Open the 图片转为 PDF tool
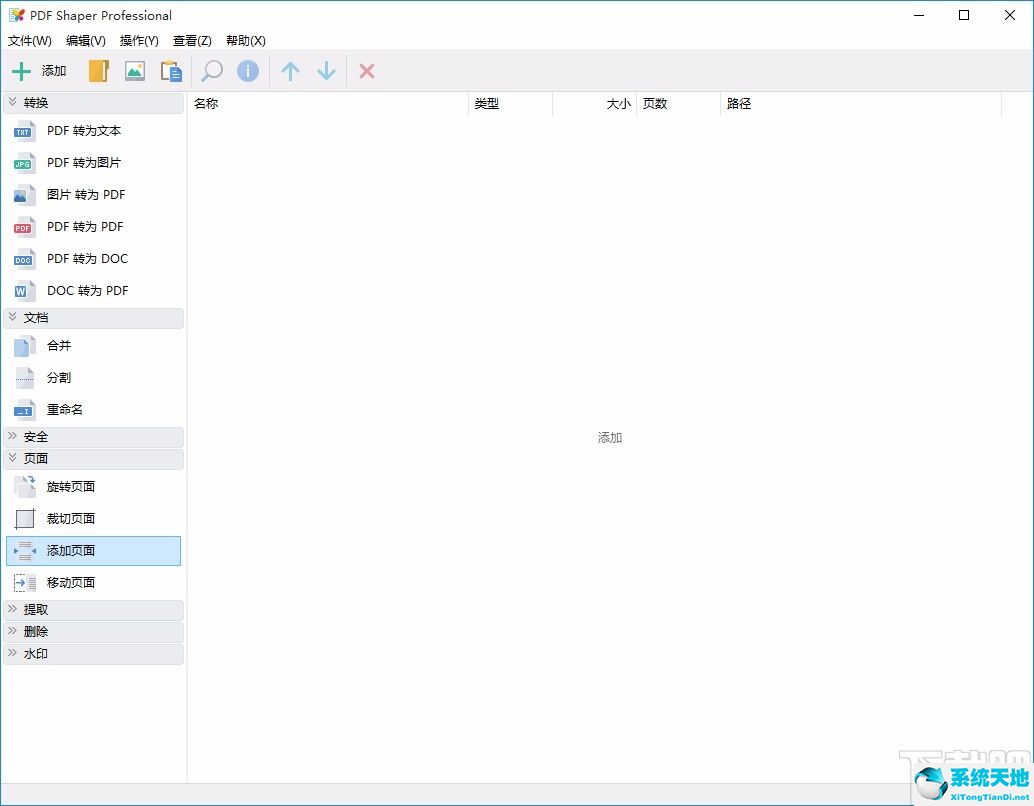1034x806 pixels. click(x=86, y=194)
